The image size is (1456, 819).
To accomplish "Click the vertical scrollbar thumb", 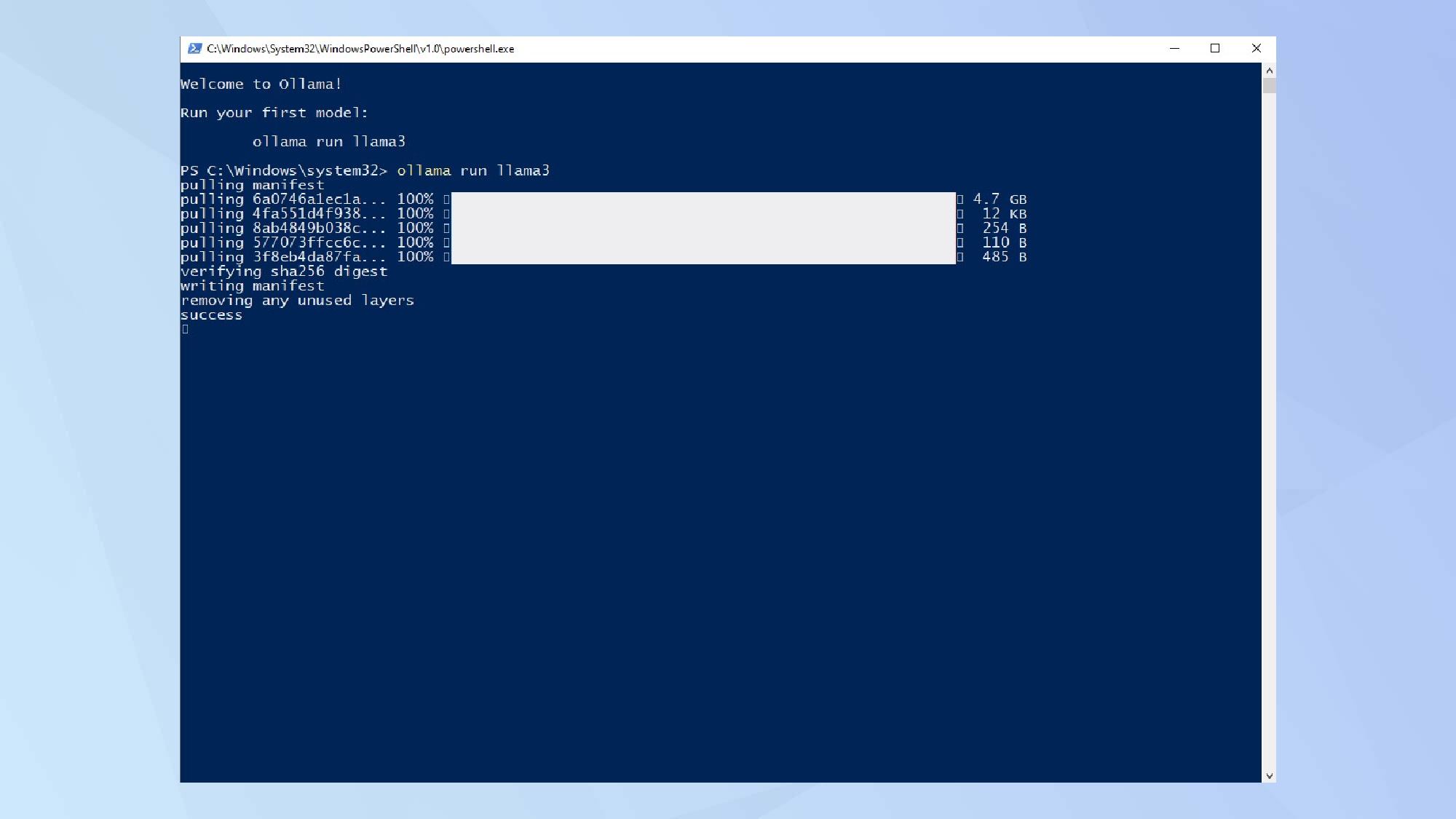I will click(x=1269, y=86).
